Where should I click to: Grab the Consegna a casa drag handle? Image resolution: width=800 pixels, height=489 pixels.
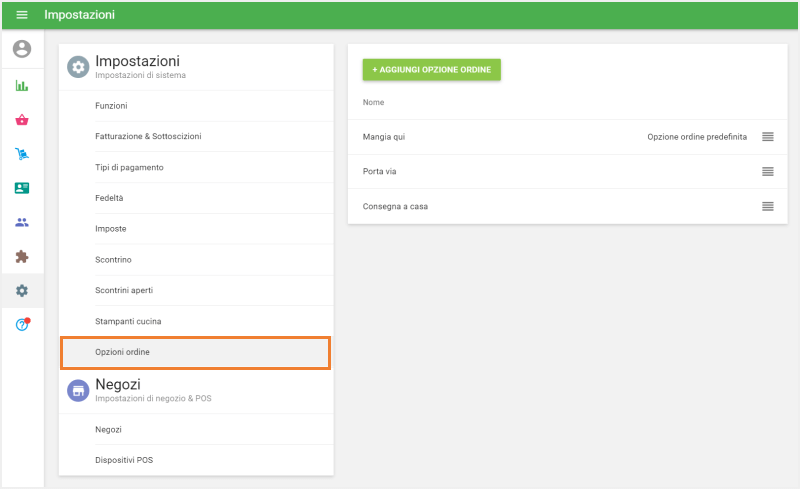pos(767,206)
